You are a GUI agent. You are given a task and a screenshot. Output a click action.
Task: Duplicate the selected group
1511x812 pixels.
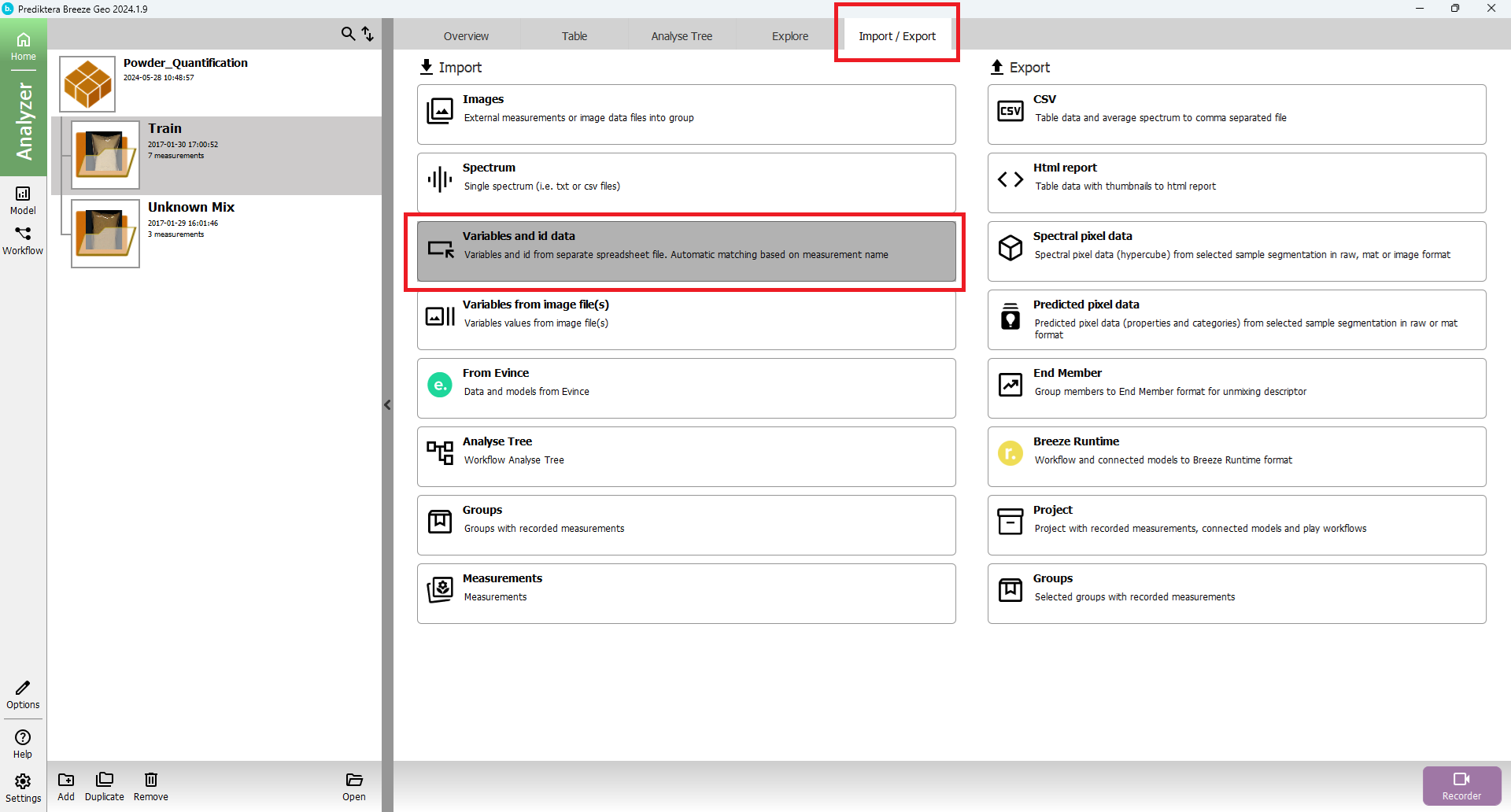pyautogui.click(x=104, y=786)
